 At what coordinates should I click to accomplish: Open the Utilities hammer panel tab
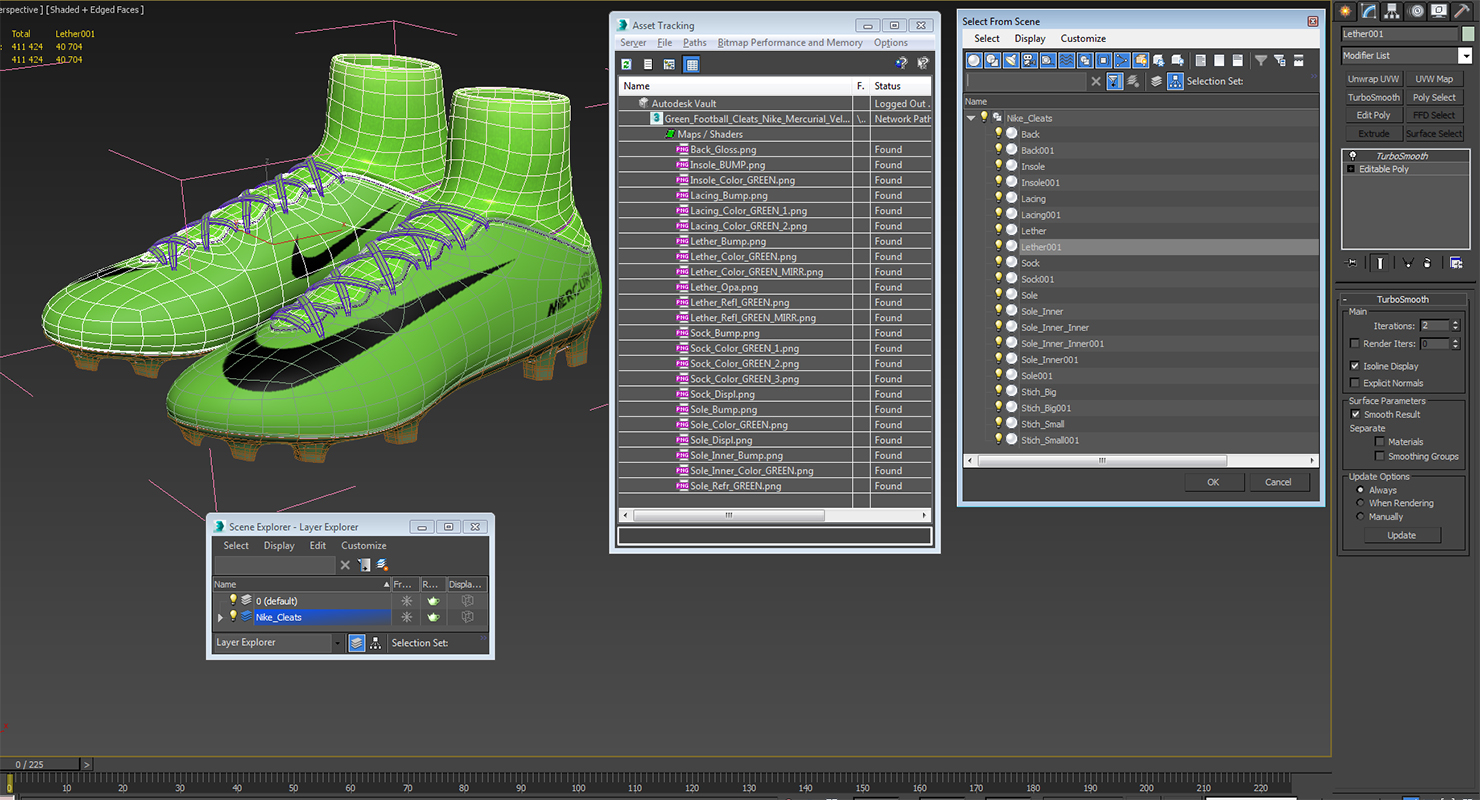pos(1461,11)
